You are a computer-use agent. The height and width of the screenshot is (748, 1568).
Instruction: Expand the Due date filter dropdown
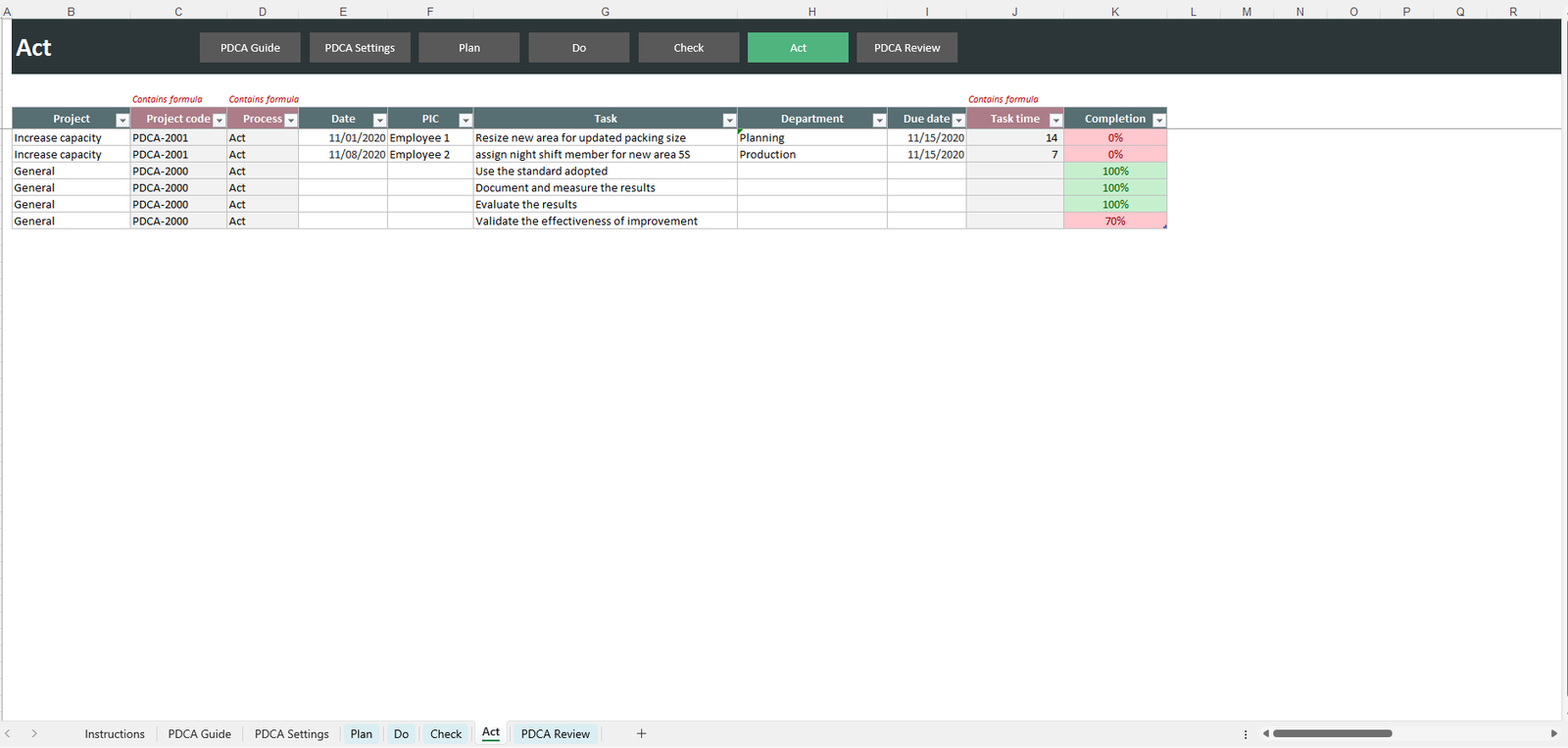[958, 120]
